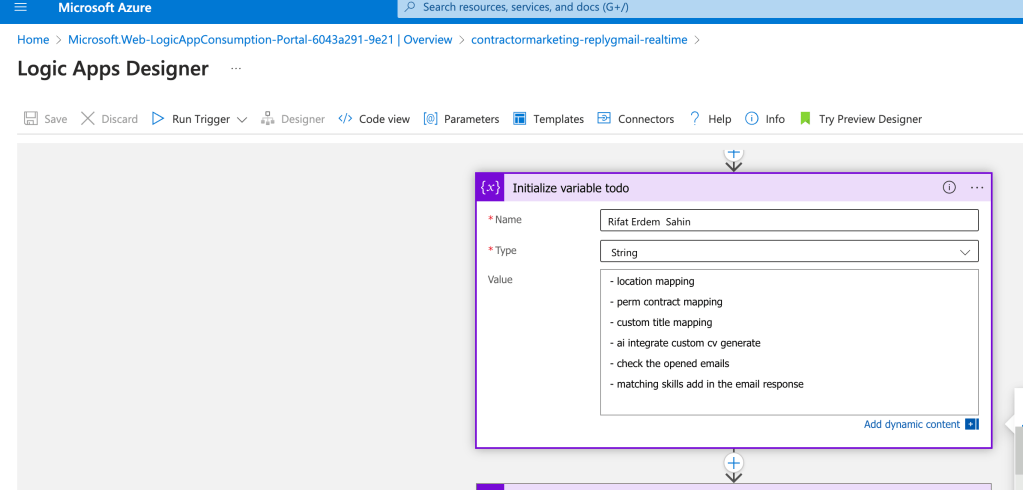
Task: Open Microsoft.Web-LogicAppConsumption-Portal Overview breadcrumb
Action: (260, 39)
